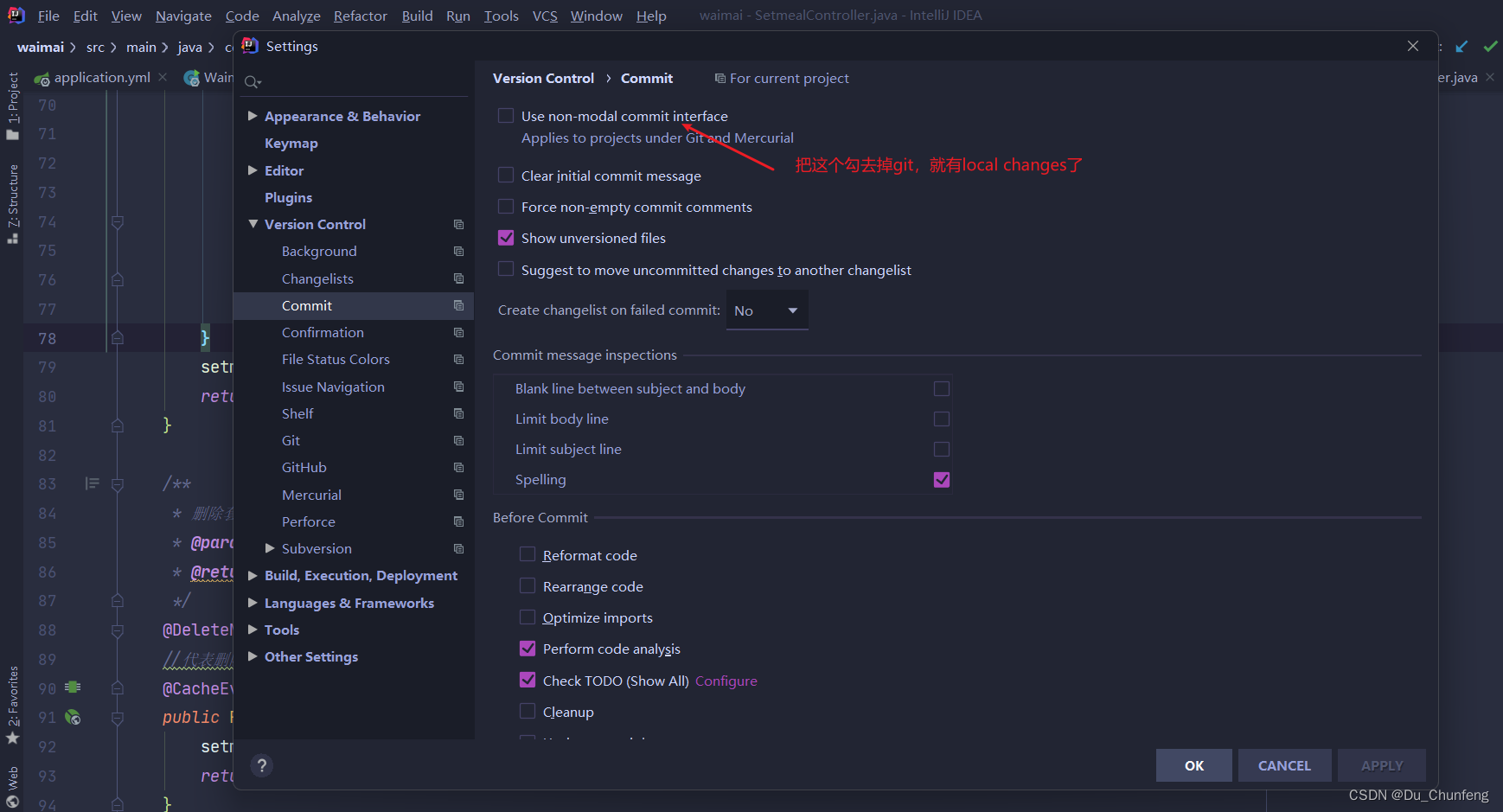
Task: Open the File menu
Action: pyautogui.click(x=48, y=16)
